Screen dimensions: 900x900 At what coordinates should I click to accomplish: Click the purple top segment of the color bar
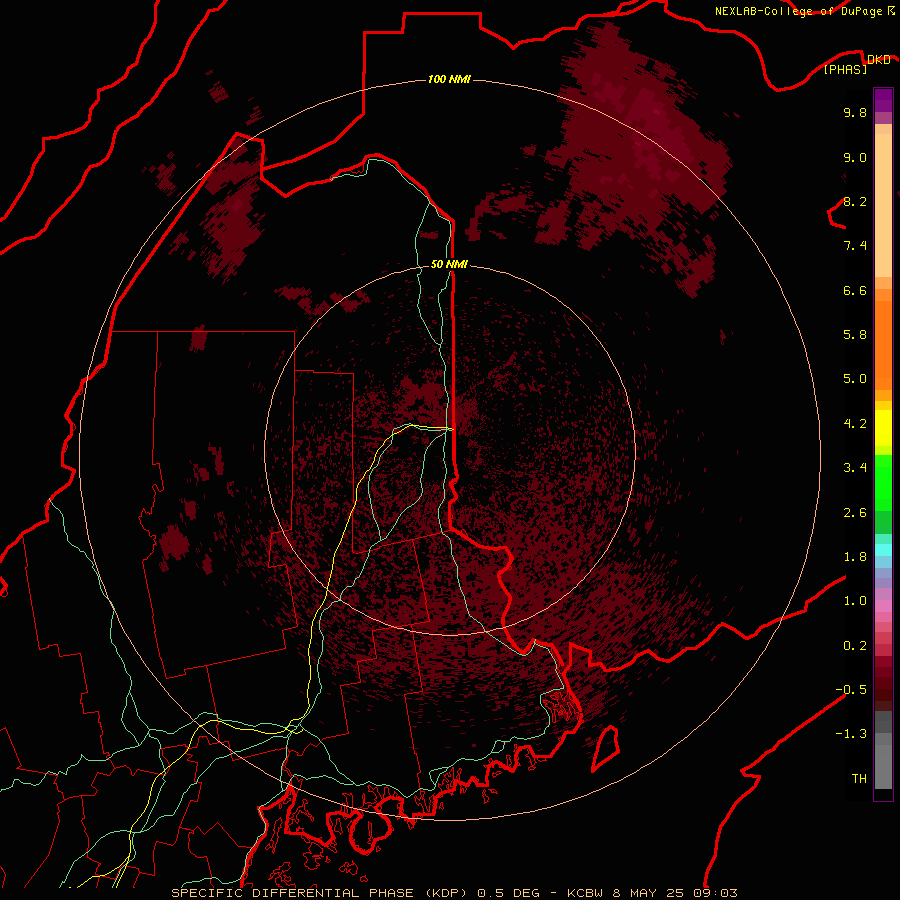[x=883, y=100]
